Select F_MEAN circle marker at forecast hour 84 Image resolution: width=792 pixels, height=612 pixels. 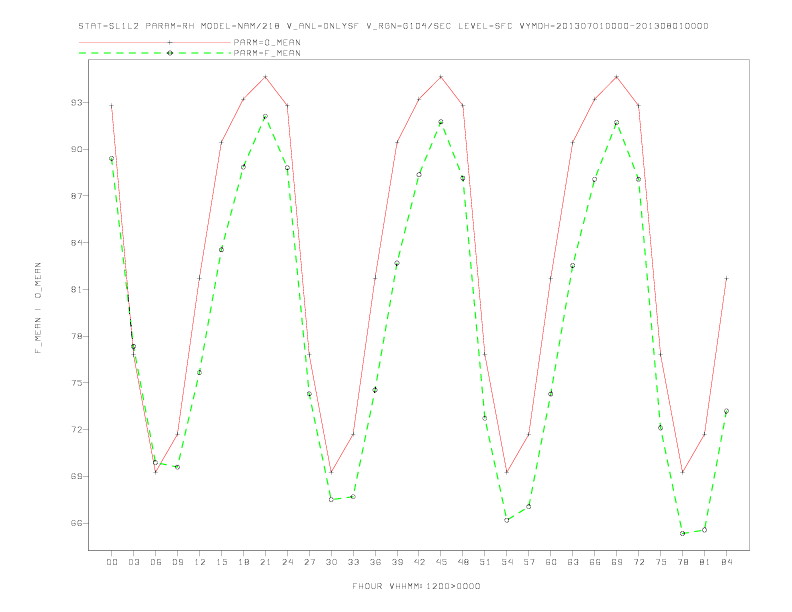pos(726,411)
